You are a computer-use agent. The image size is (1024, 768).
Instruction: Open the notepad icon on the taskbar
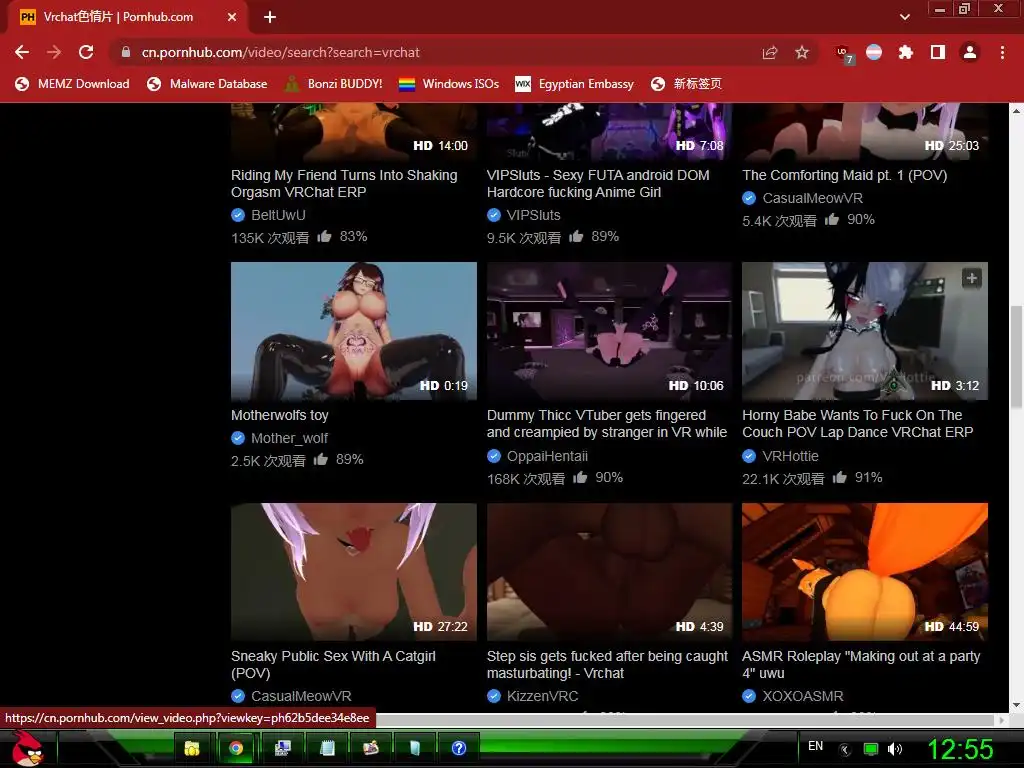[327, 748]
